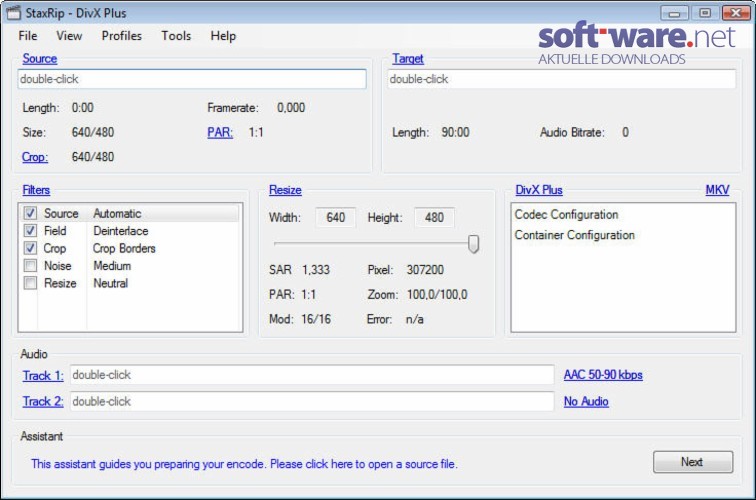Open the Tools menu
The width and height of the screenshot is (756, 500).
[x=176, y=36]
